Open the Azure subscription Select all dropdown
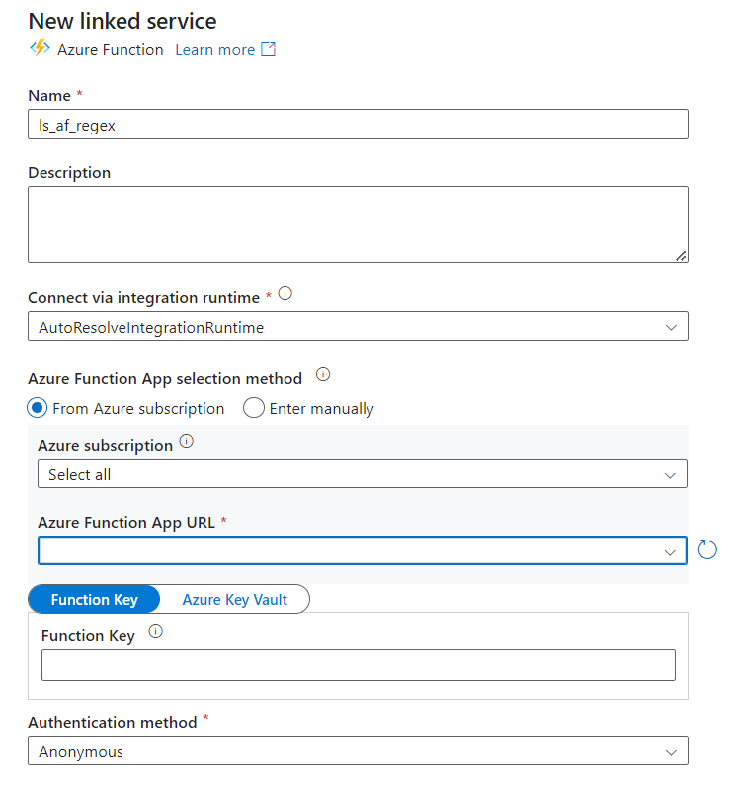743x794 pixels. pyautogui.click(x=363, y=474)
